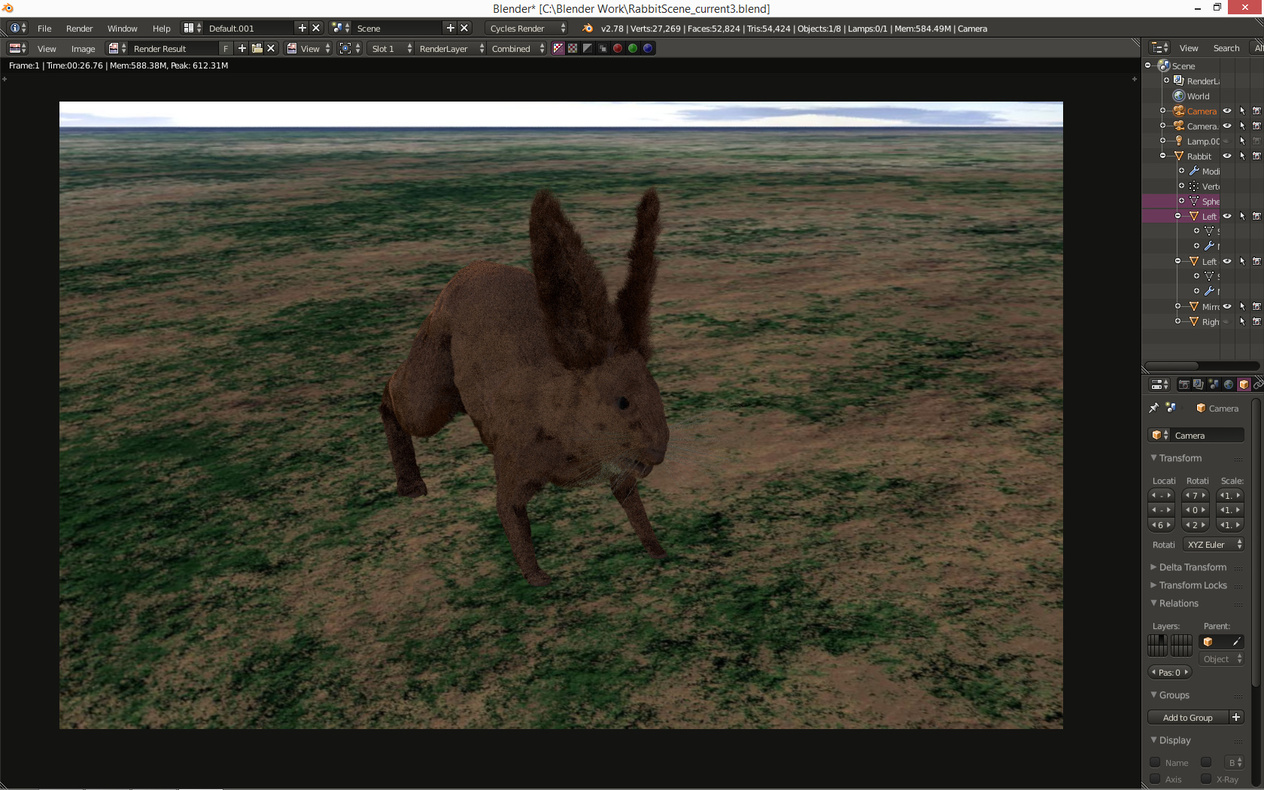Click the pin icon in properties panel
The width and height of the screenshot is (1264, 790).
coord(1154,408)
